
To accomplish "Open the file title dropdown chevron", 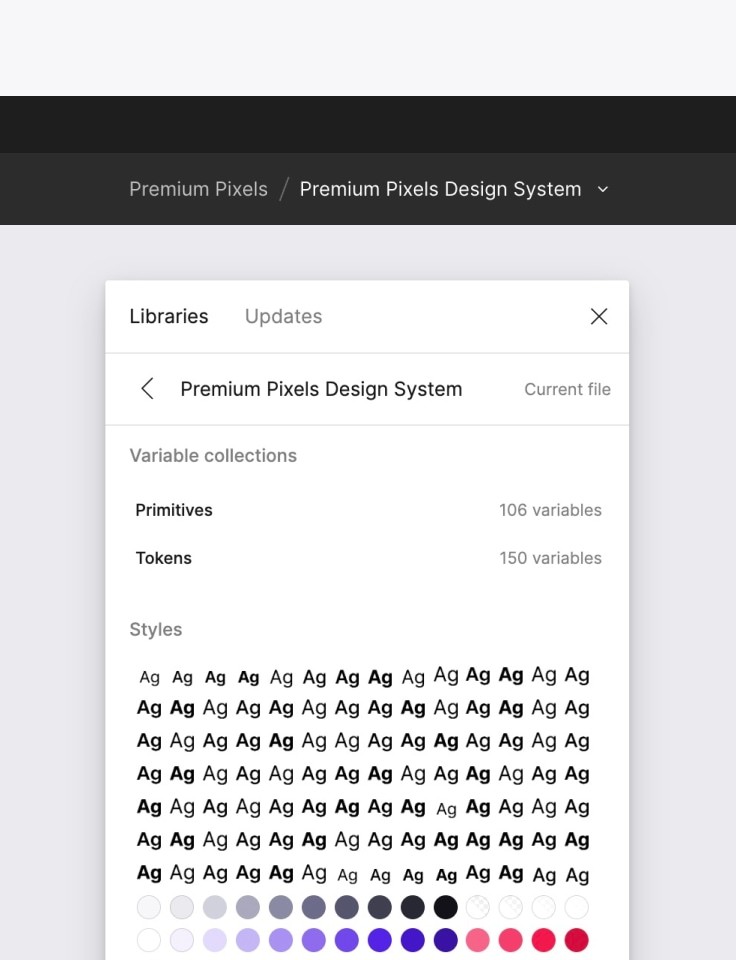I will click(603, 190).
